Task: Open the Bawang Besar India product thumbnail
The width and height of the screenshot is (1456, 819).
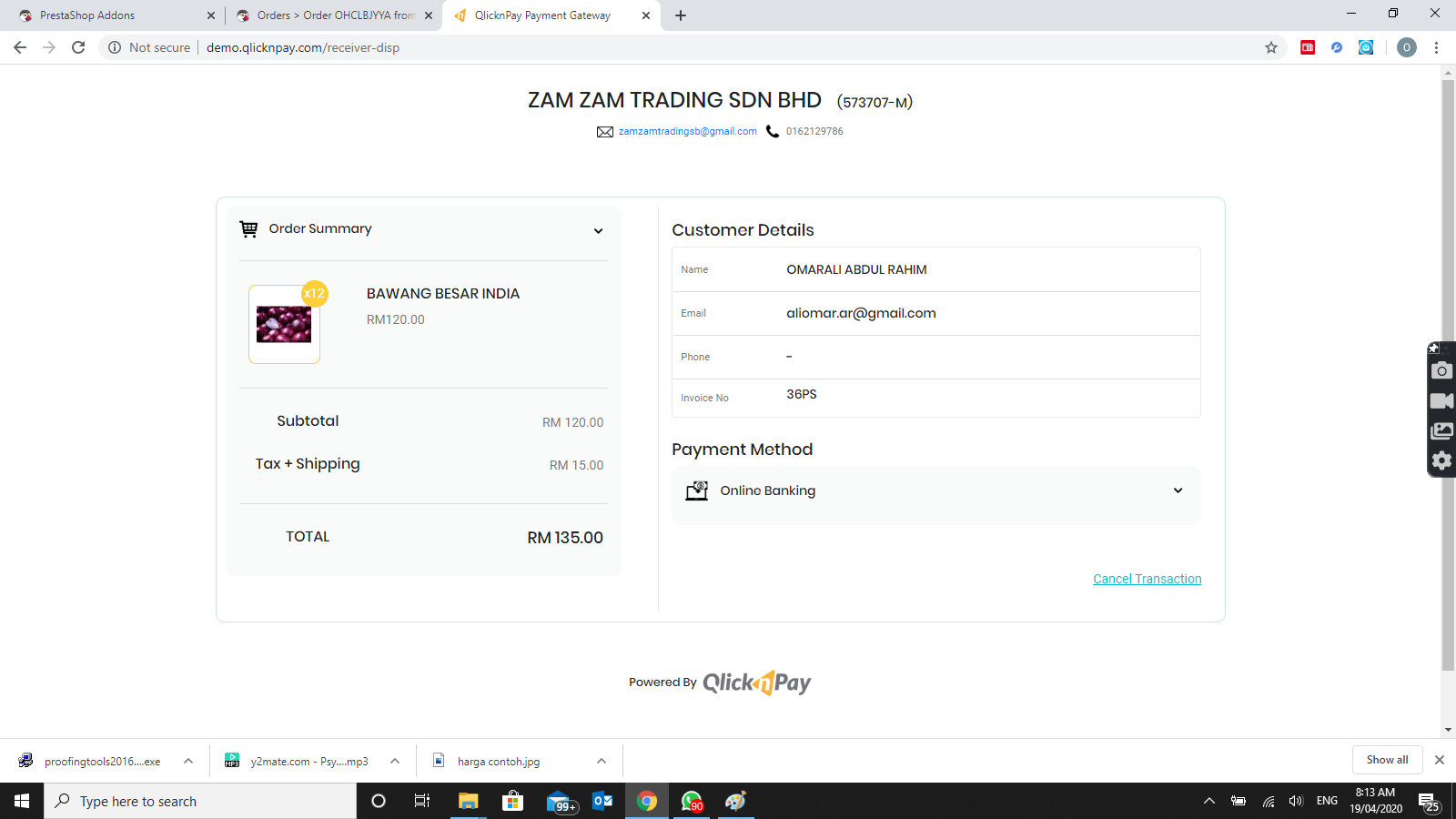Action: pos(284,324)
